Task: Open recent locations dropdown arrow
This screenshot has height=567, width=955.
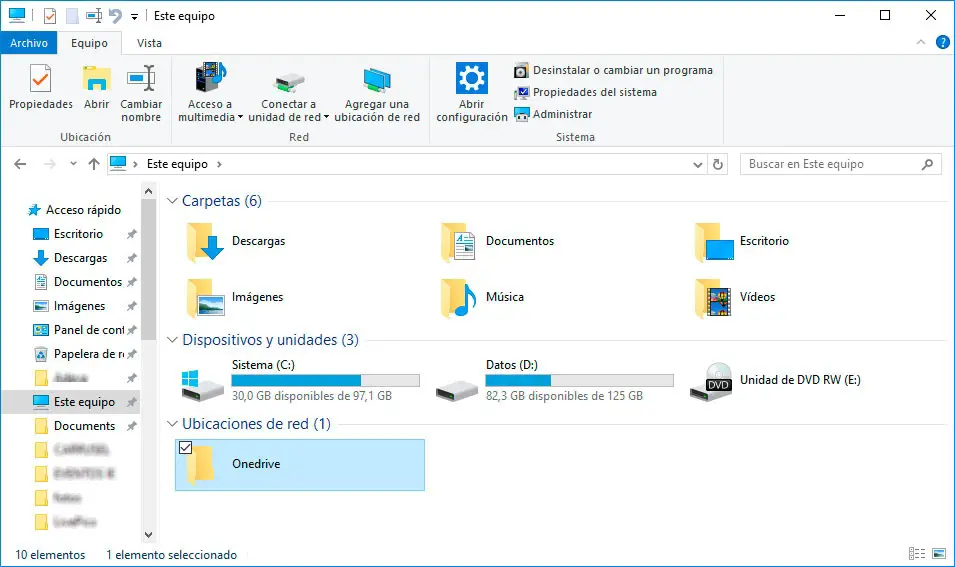Action: point(73,163)
